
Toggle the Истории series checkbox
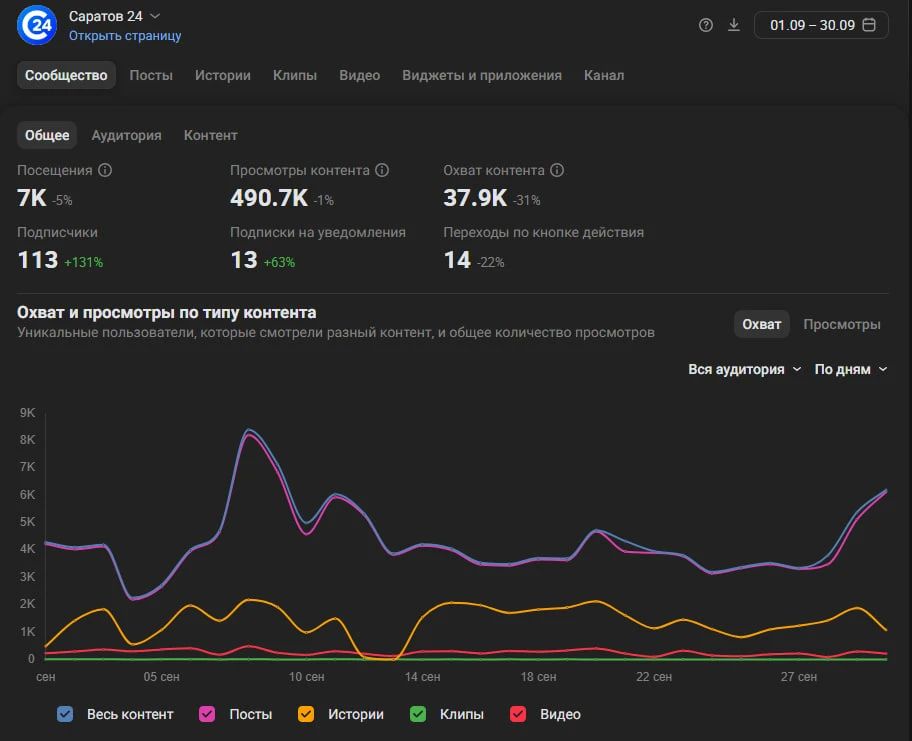click(x=306, y=714)
